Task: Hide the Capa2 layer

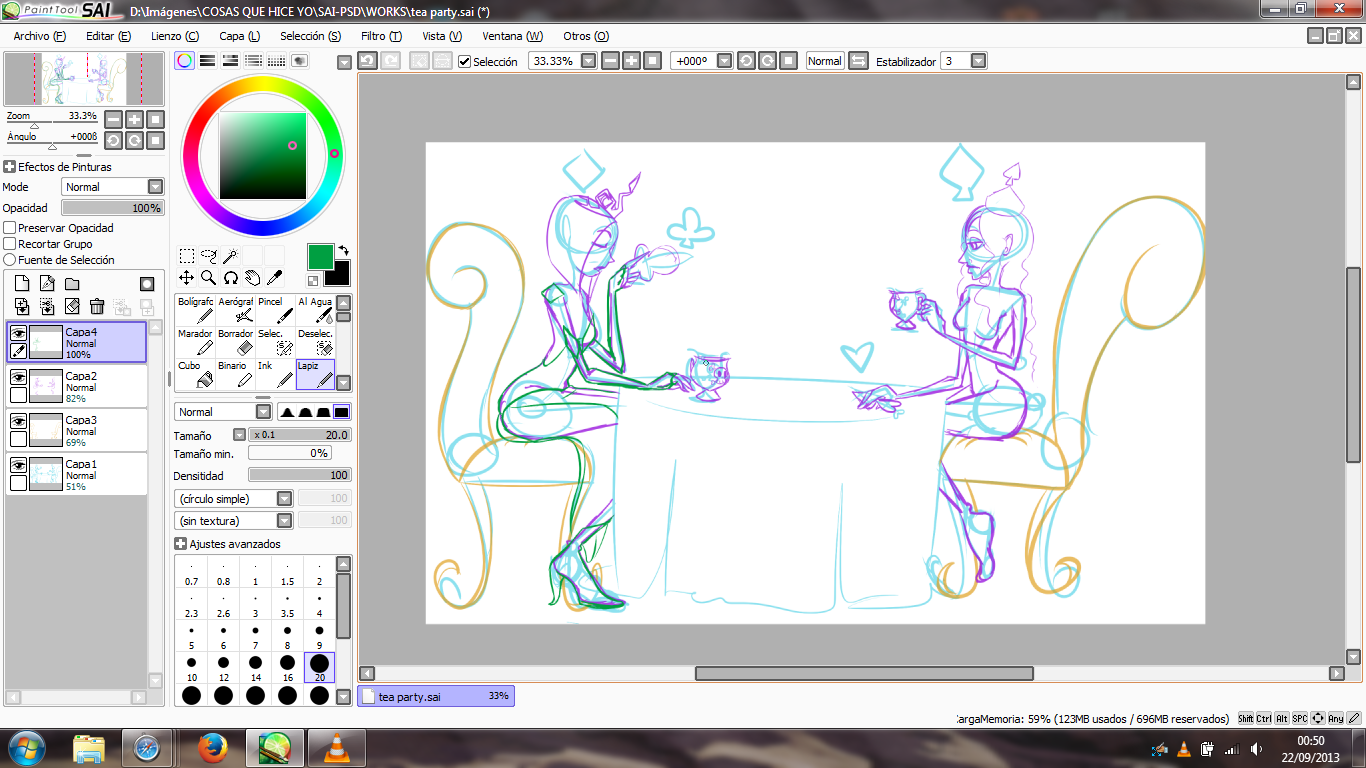Action: point(18,377)
